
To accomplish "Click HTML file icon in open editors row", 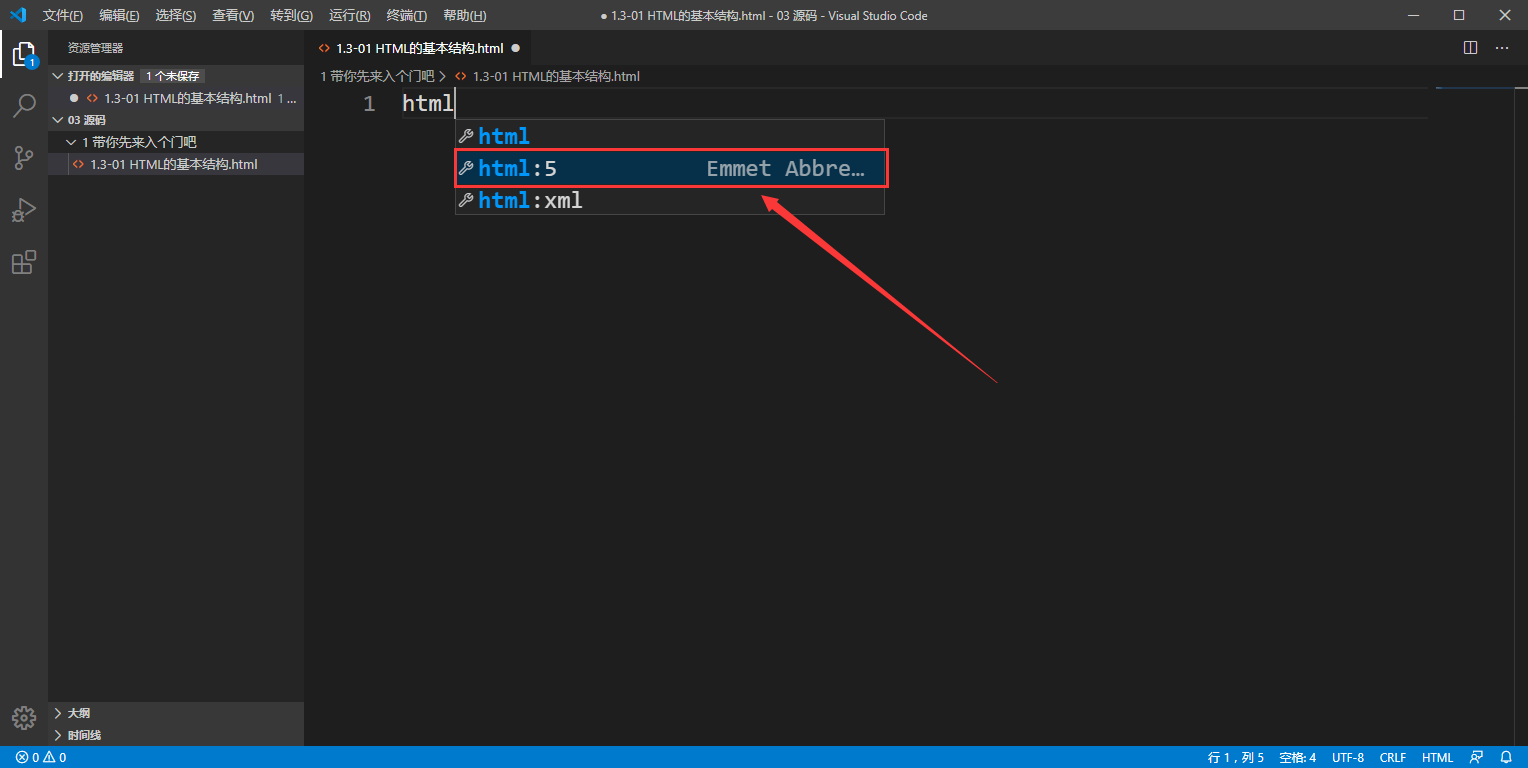I will tap(92, 98).
